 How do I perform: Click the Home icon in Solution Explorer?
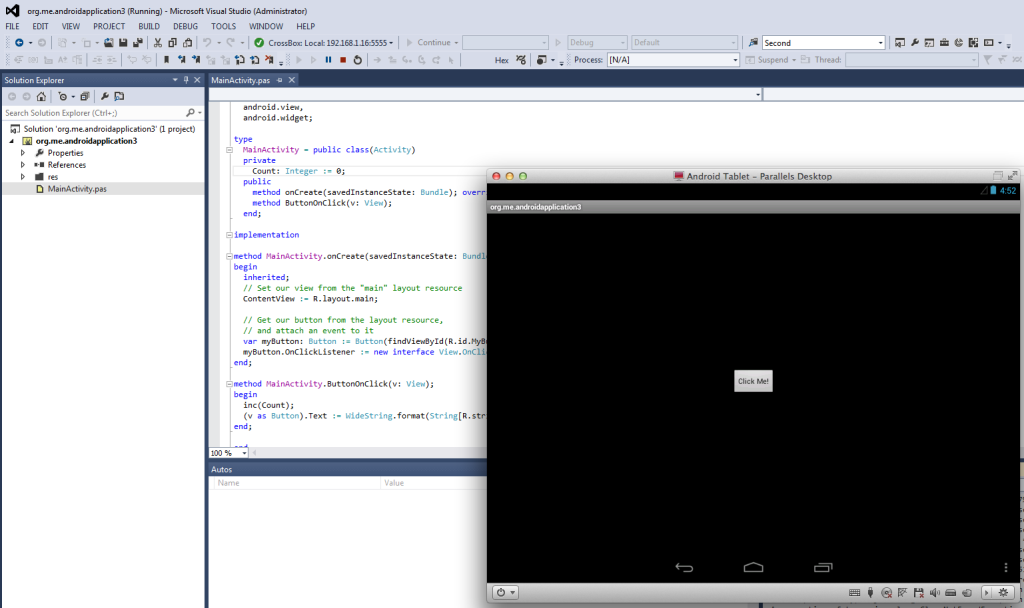pyautogui.click(x=41, y=96)
